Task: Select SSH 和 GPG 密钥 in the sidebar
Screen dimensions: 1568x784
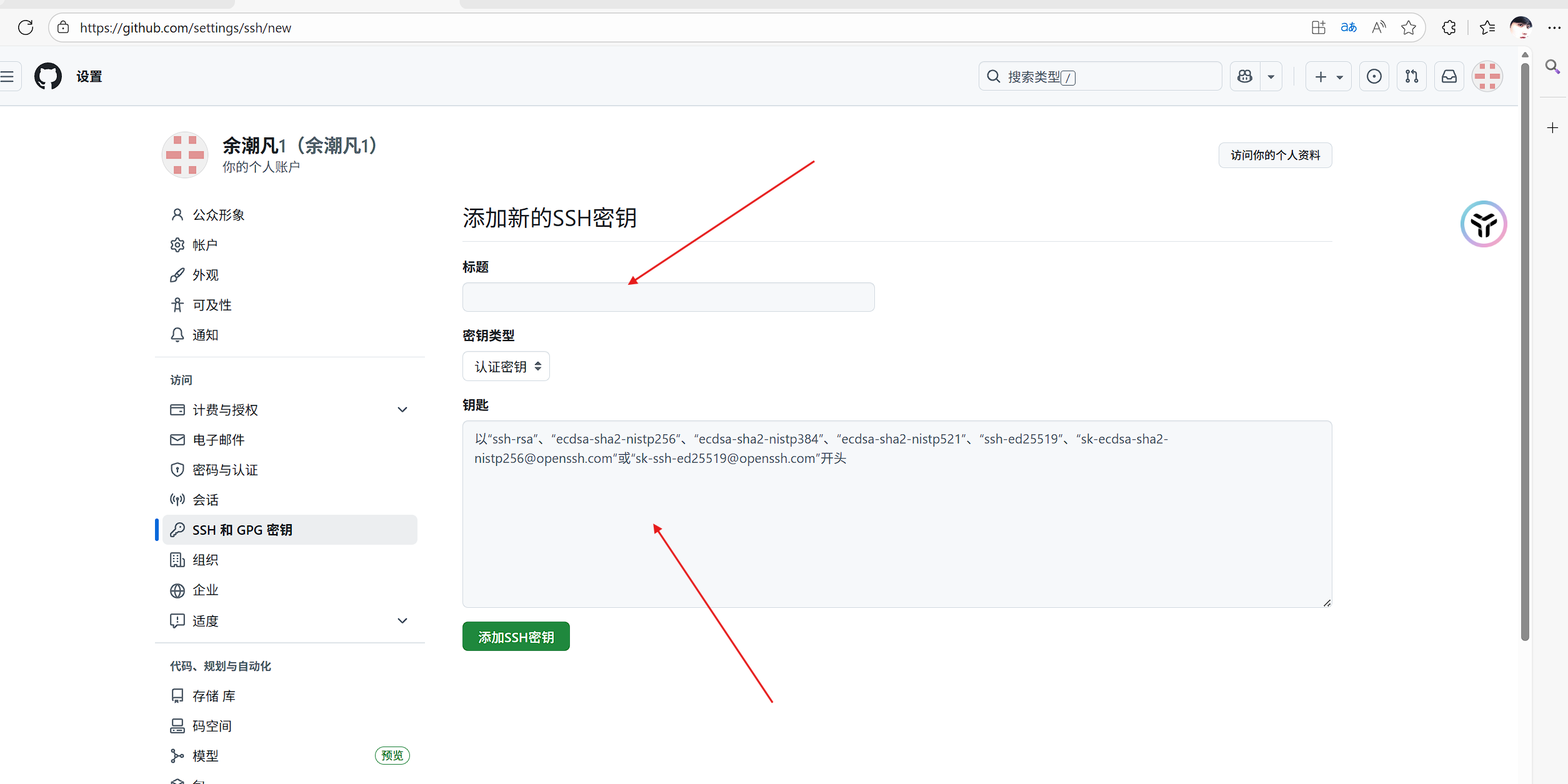Action: pyautogui.click(x=242, y=529)
